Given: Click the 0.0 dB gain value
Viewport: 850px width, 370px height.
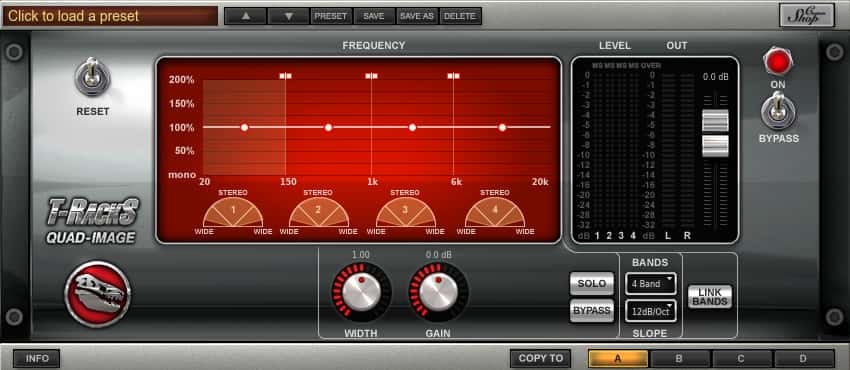Looking at the screenshot, I should [x=439, y=254].
